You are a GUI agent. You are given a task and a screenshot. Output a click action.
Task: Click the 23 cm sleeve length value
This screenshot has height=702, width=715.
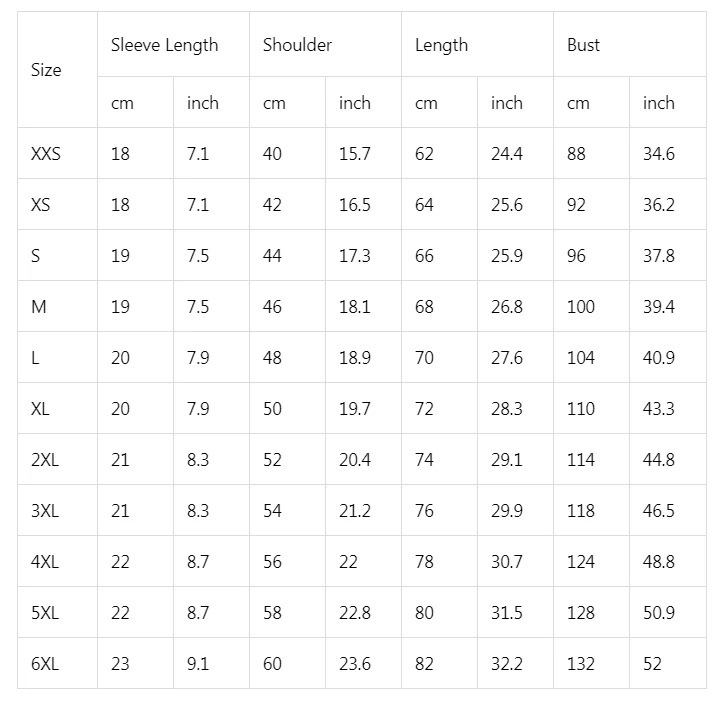point(120,664)
